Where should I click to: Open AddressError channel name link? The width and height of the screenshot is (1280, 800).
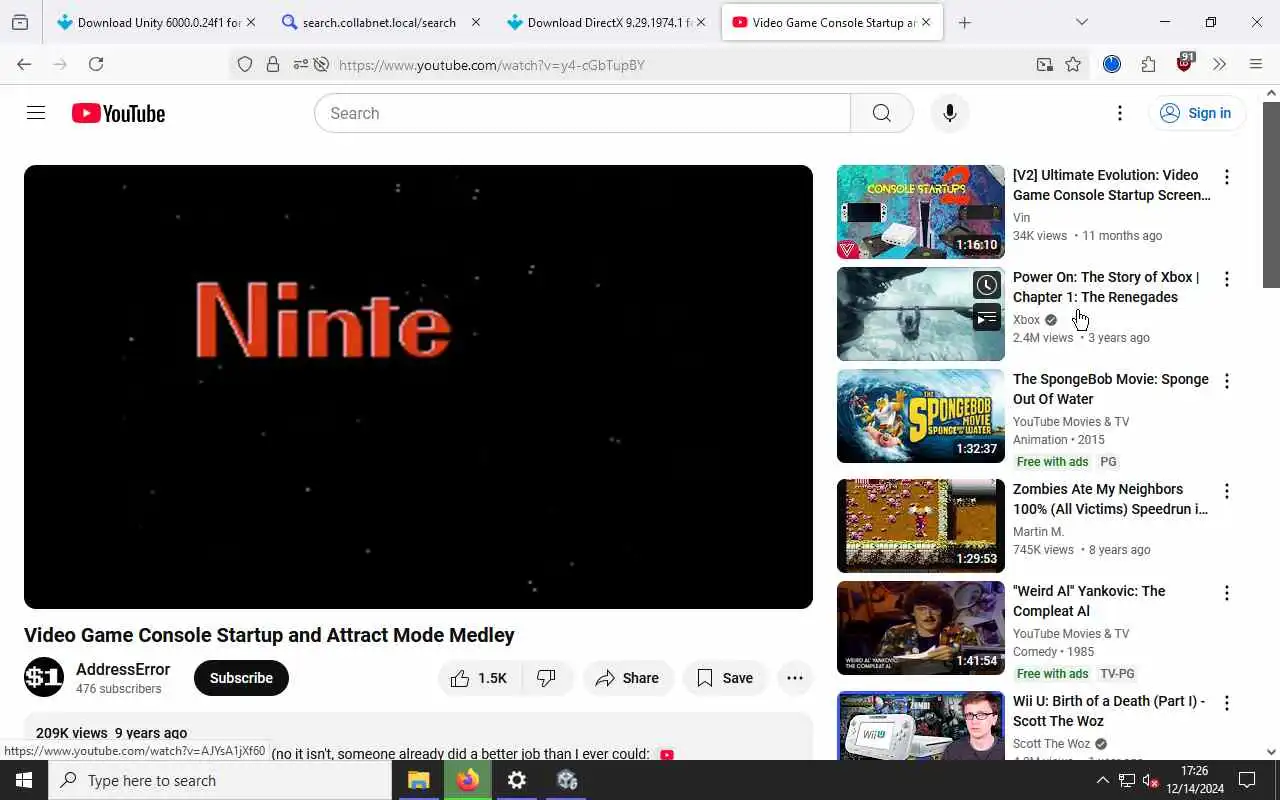click(x=123, y=670)
